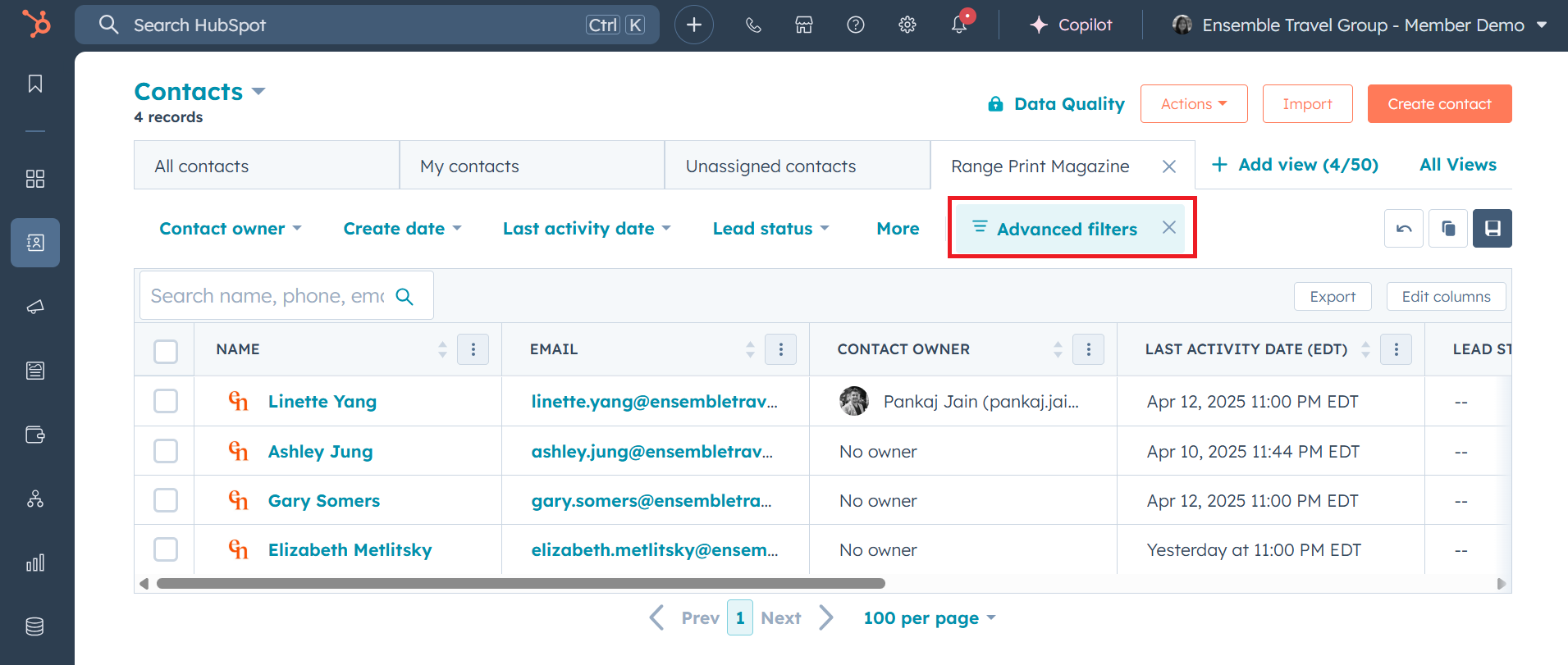
Task: Click the Import button
Action: point(1307,104)
